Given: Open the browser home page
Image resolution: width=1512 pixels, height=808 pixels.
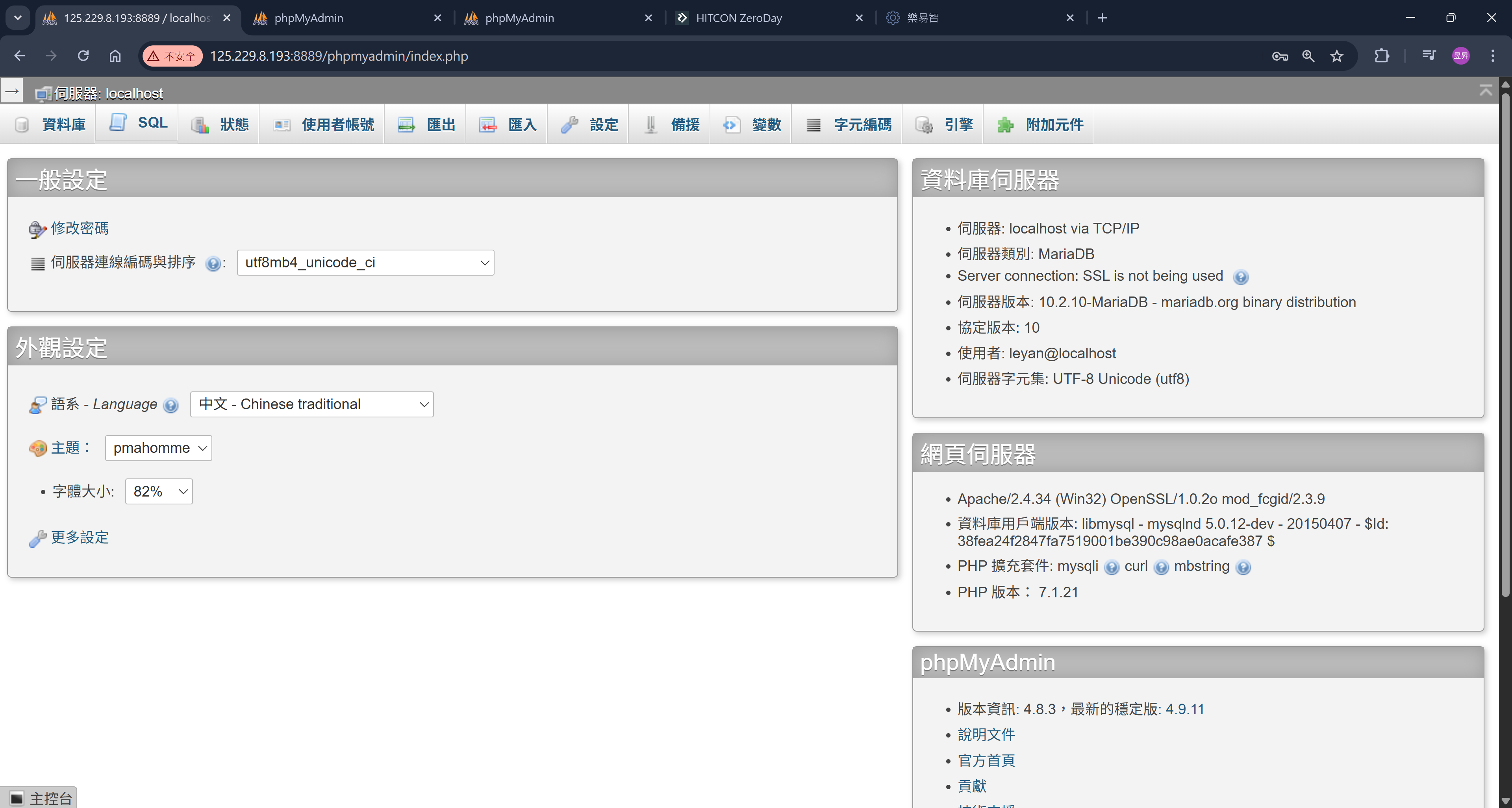Looking at the screenshot, I should coord(115,56).
